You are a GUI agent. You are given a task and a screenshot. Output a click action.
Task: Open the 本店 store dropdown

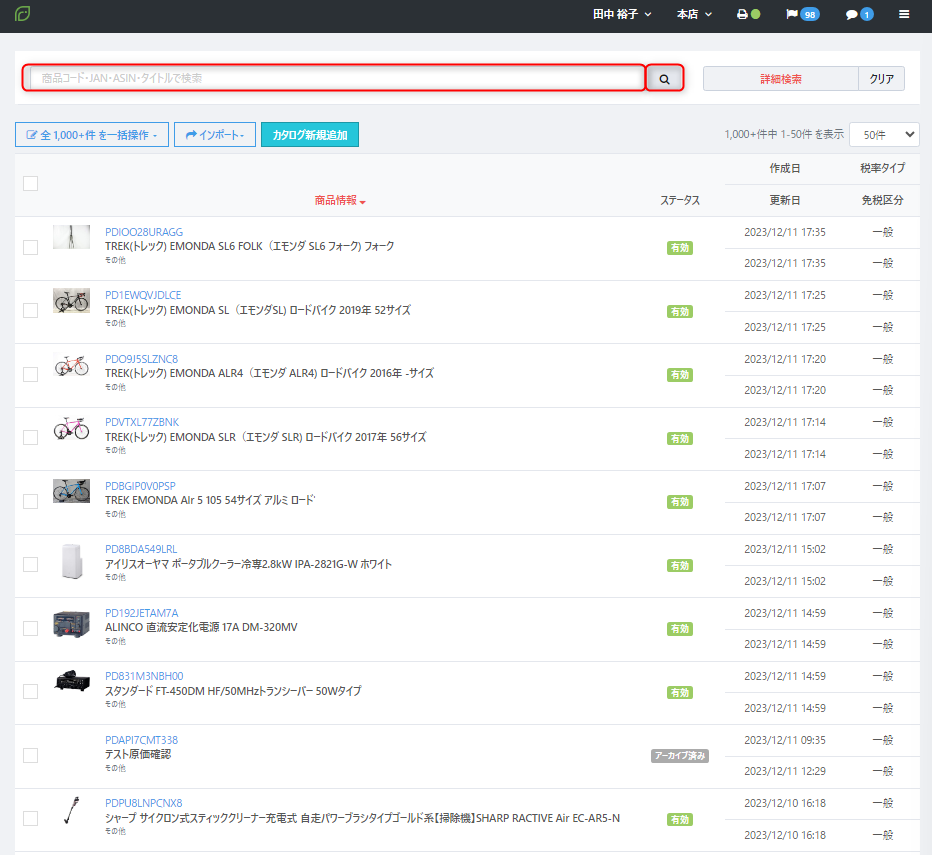tap(694, 15)
